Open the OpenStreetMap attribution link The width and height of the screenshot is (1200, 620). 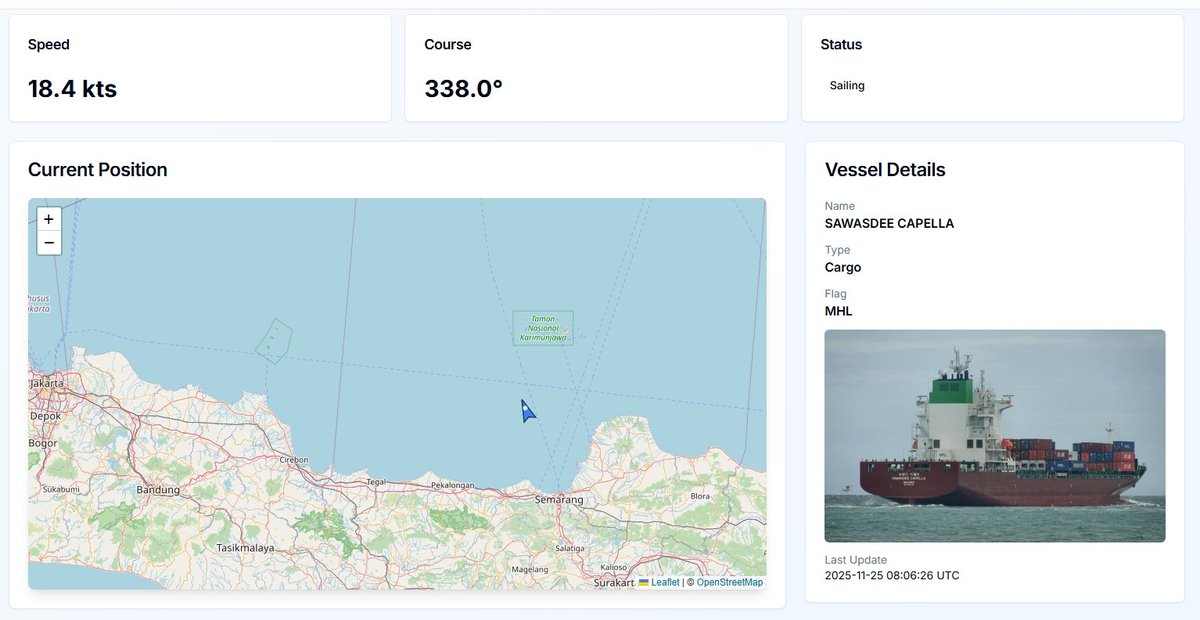click(729, 582)
